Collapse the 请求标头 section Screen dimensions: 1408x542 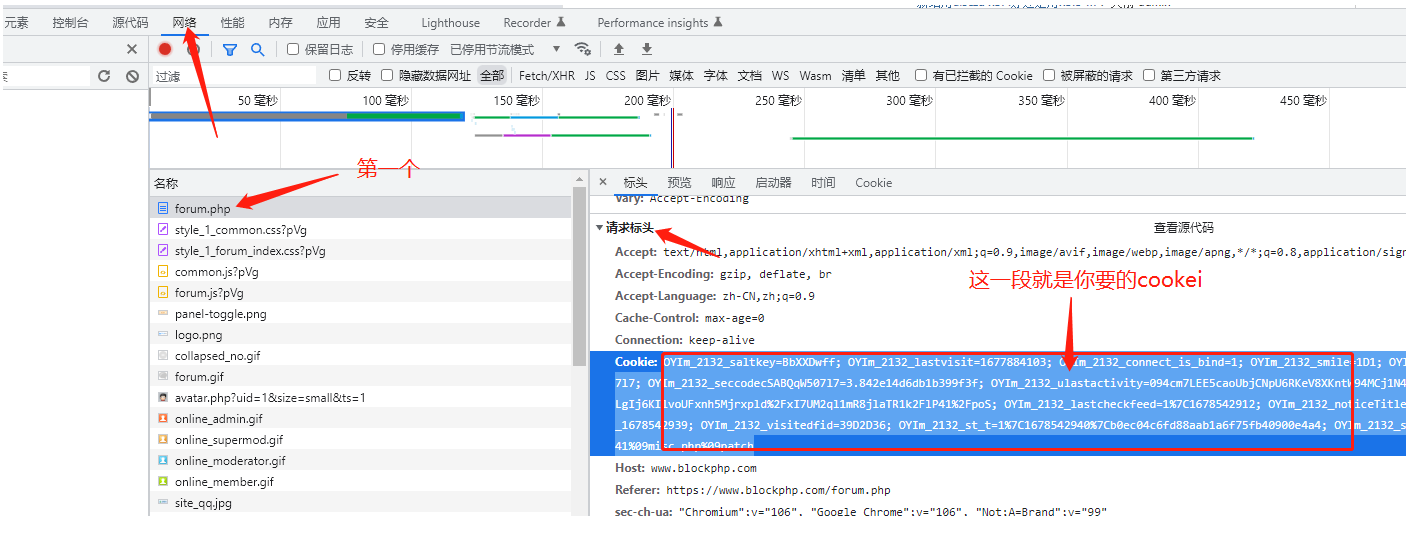tap(599, 228)
